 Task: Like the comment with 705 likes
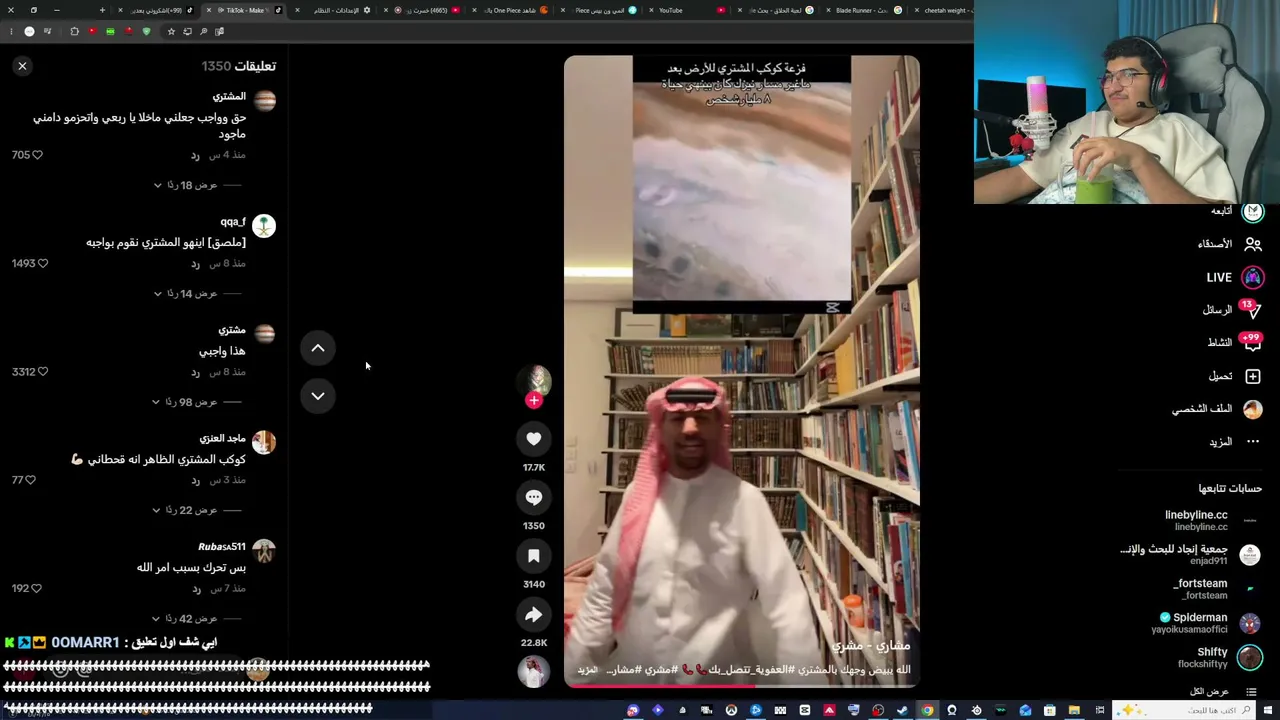tap(37, 155)
